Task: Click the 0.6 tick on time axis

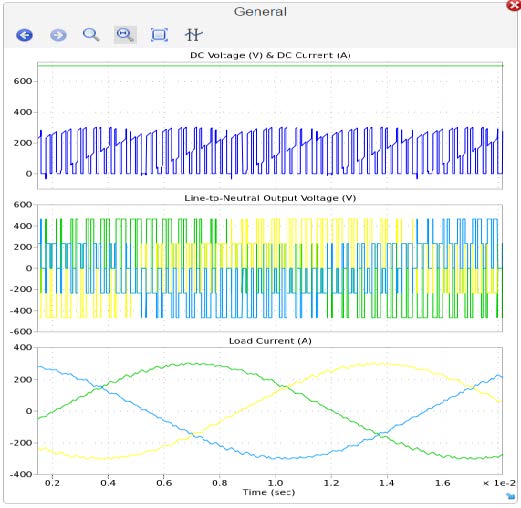Action: coord(164,483)
